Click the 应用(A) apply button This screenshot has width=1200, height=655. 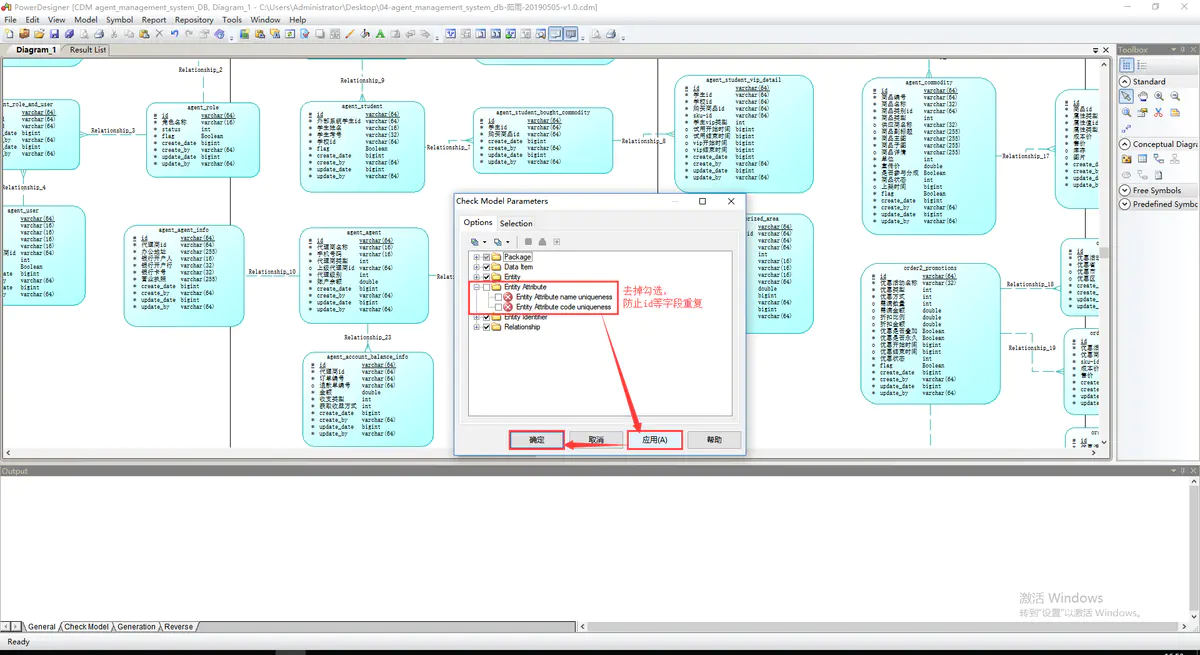655,440
